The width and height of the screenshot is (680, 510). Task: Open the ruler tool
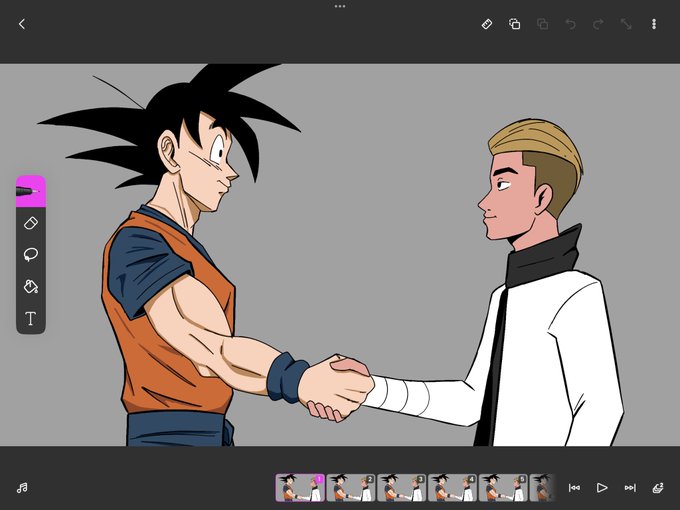pos(487,24)
